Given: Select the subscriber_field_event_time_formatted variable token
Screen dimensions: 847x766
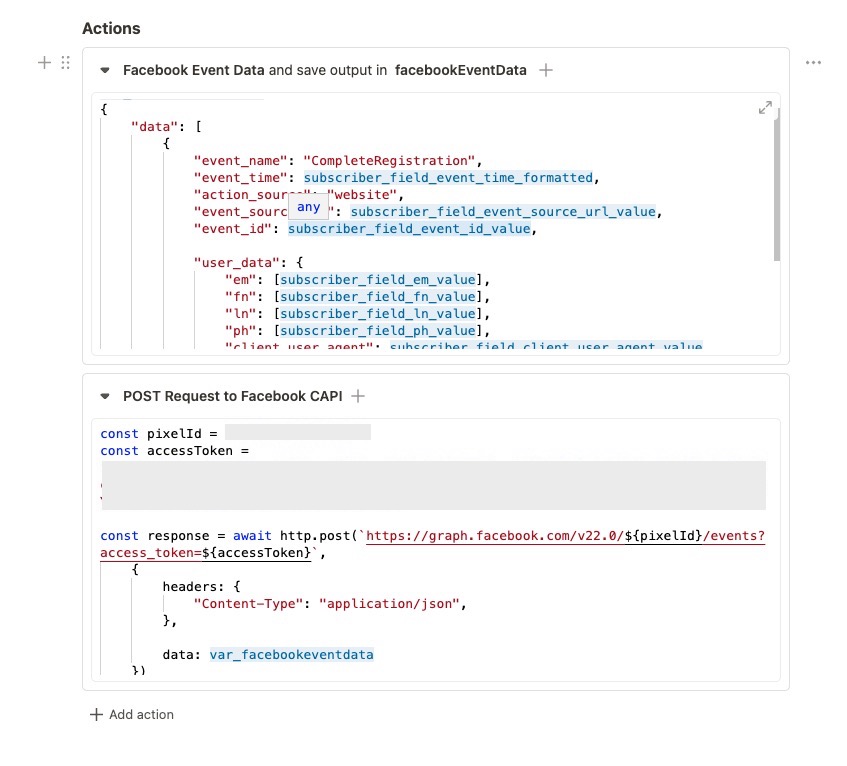Looking at the screenshot, I should click(x=448, y=178).
